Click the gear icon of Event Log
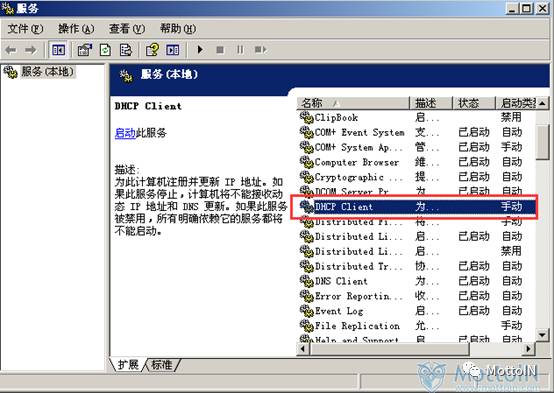 pos(306,311)
